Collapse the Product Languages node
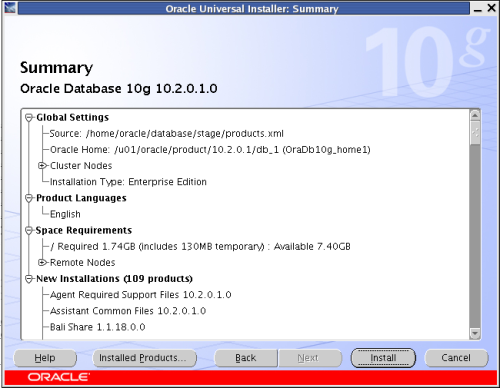The image size is (500, 388). pos(29,198)
